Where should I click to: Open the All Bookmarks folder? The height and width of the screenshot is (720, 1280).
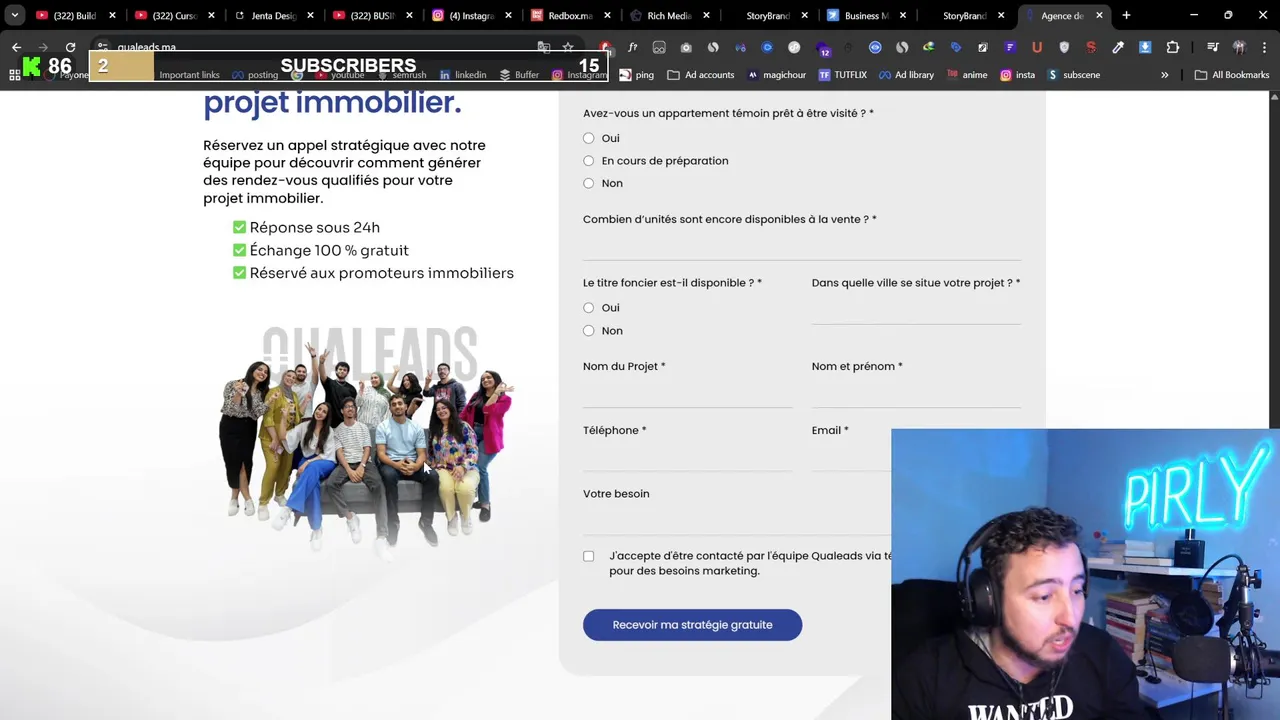(x=1232, y=75)
